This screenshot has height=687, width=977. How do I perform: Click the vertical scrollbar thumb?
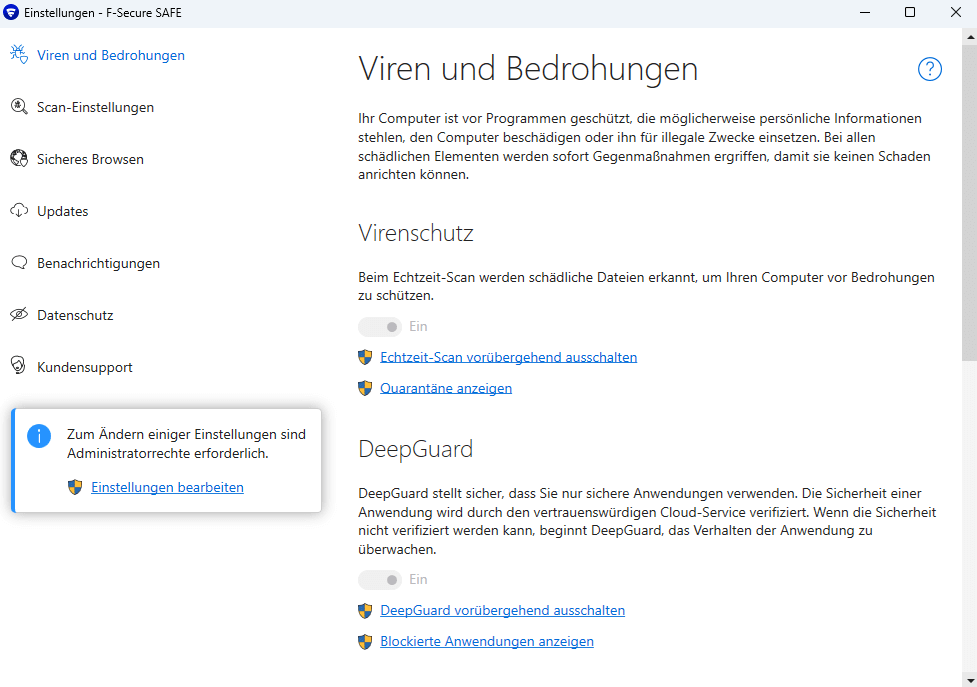[970, 201]
